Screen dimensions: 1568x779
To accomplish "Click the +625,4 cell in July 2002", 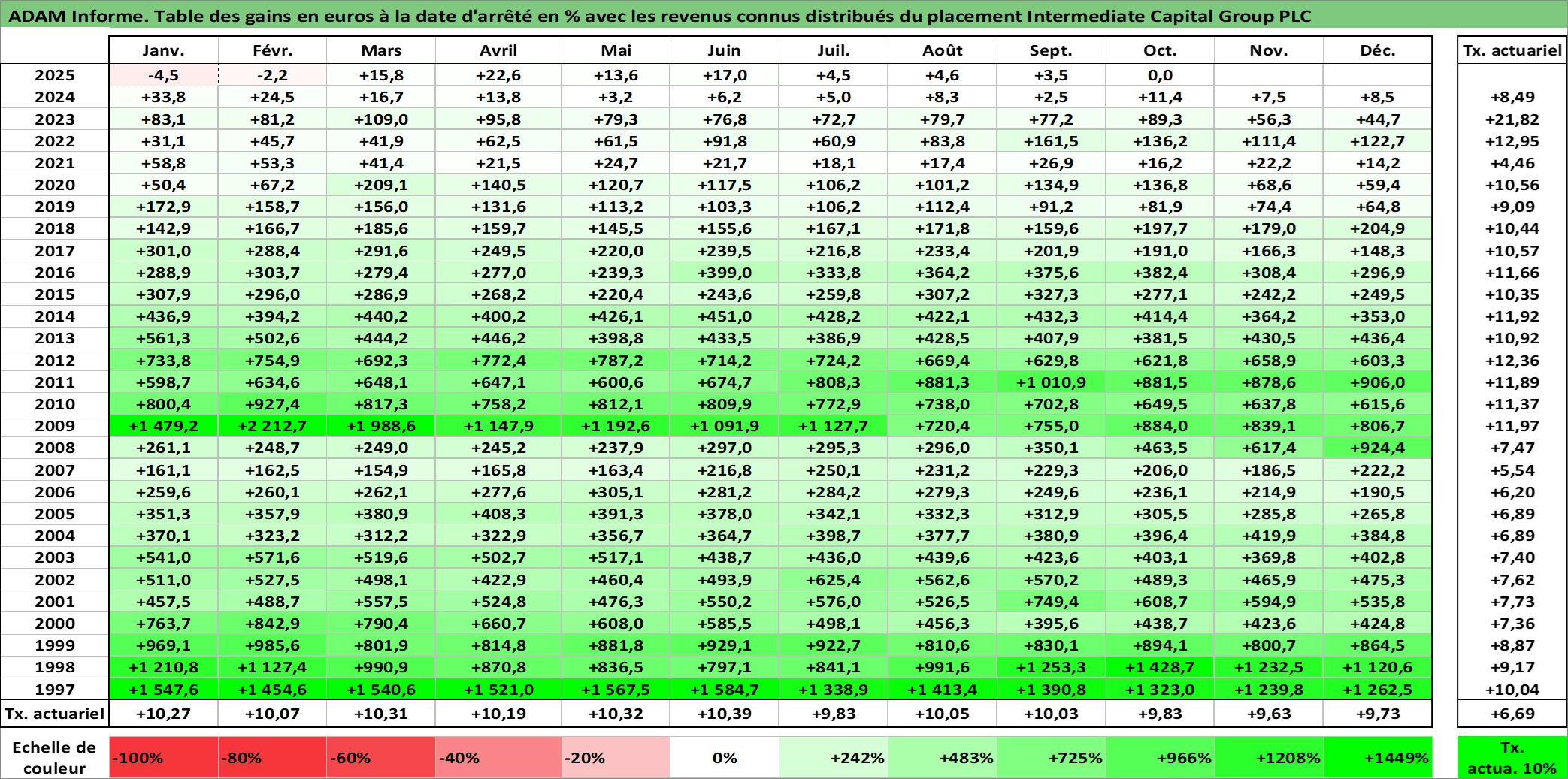I will tap(833, 580).
